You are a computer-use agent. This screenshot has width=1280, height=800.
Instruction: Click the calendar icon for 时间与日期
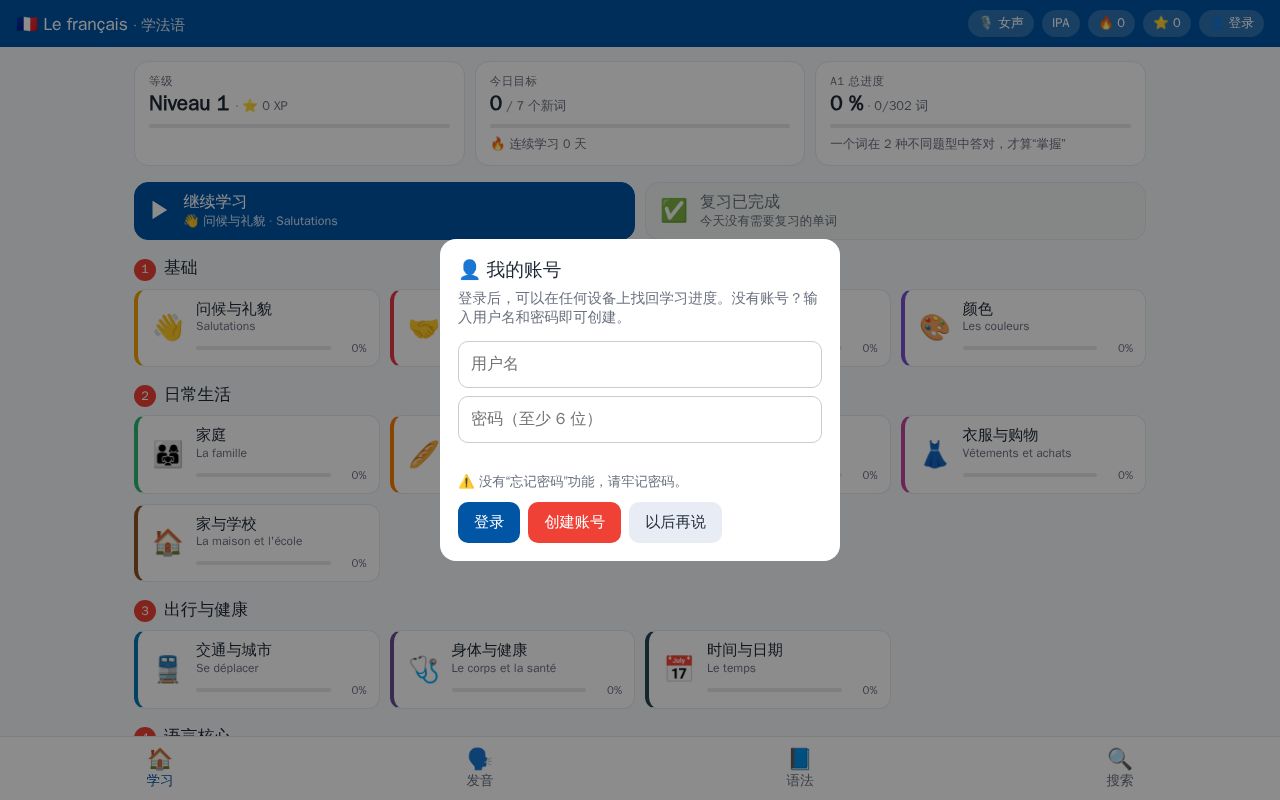click(679, 669)
